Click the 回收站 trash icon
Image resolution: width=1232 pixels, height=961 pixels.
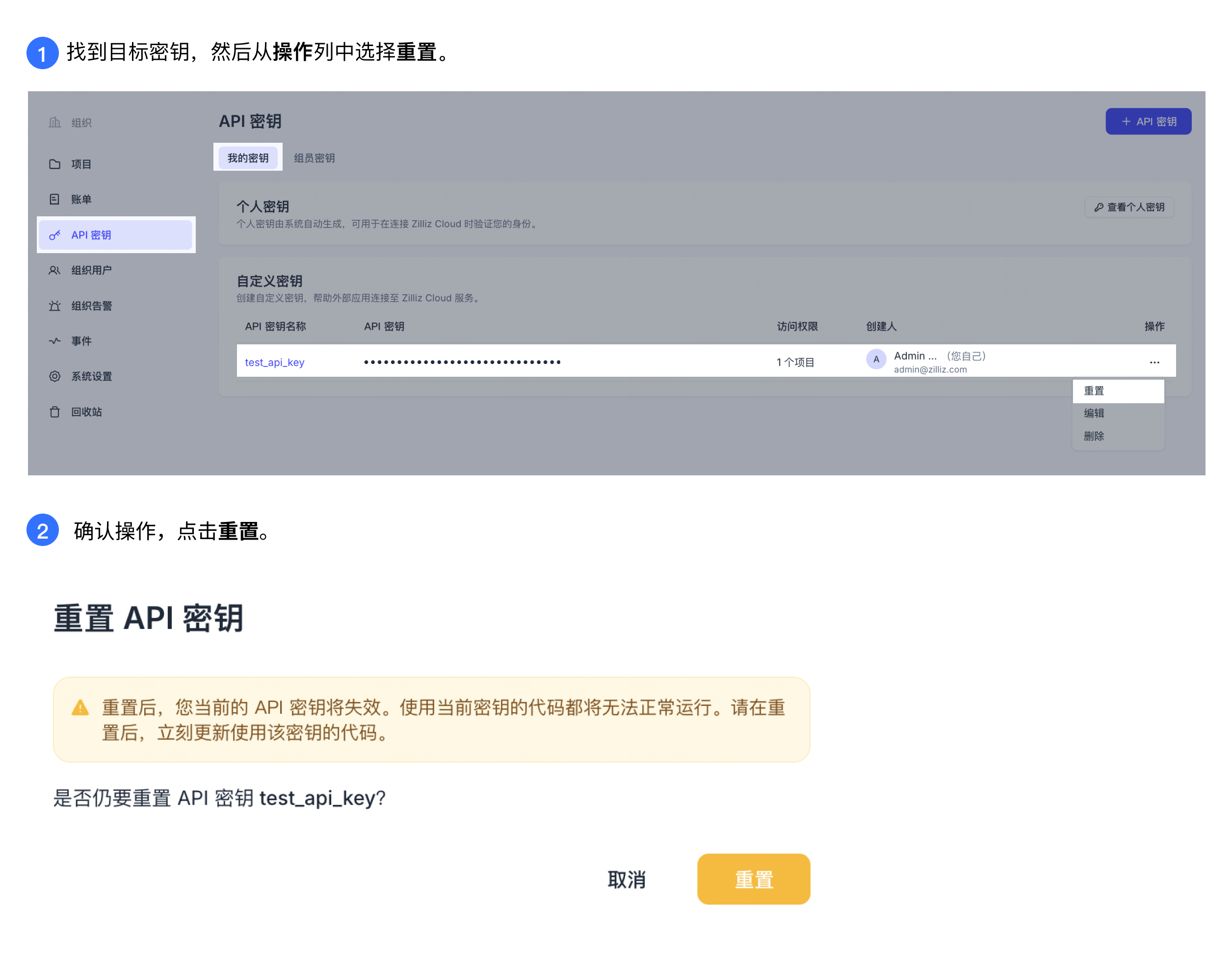click(x=55, y=412)
